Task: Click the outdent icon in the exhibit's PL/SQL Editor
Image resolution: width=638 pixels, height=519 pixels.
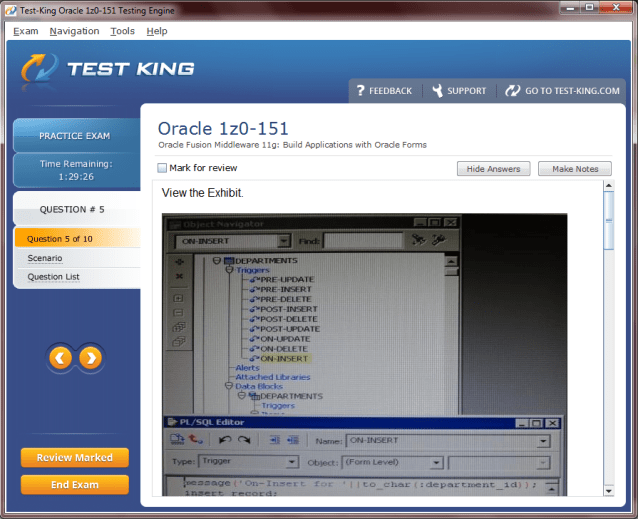Action: click(x=293, y=440)
